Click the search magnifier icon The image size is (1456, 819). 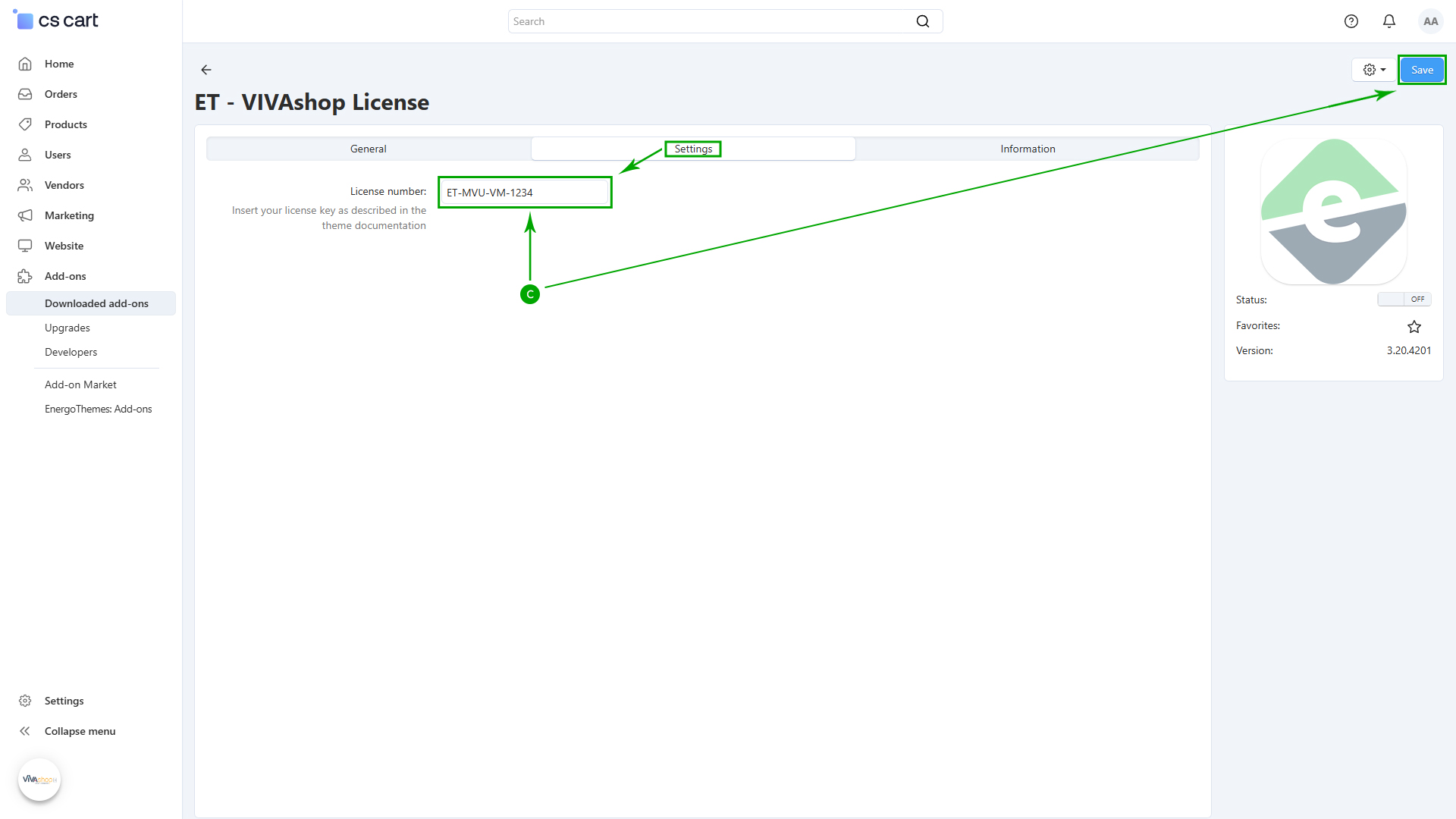click(x=922, y=21)
